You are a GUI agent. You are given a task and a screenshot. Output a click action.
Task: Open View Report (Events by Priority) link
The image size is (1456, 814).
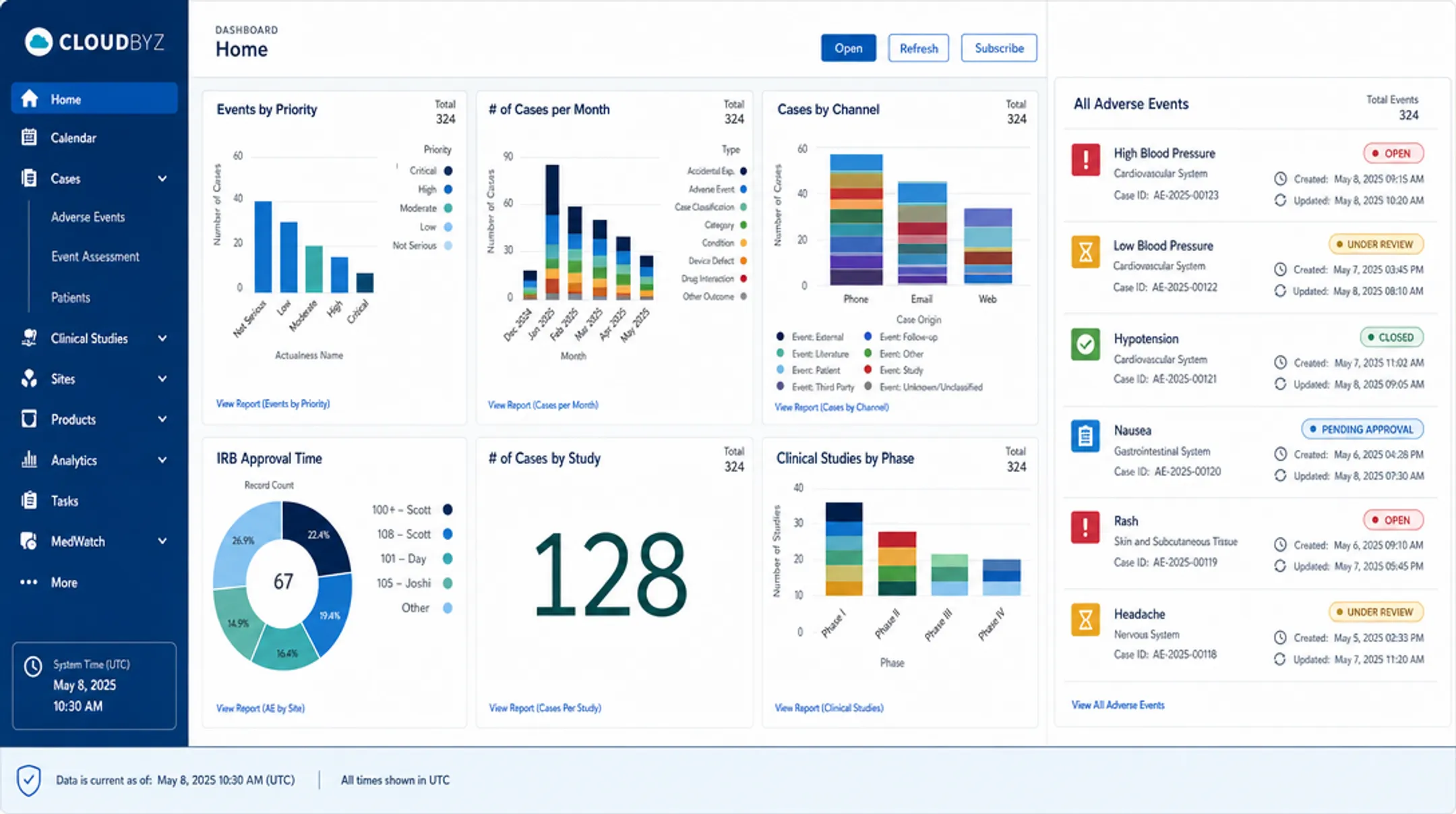point(273,403)
